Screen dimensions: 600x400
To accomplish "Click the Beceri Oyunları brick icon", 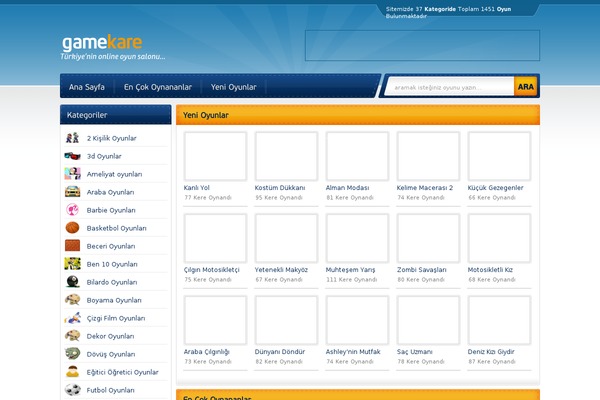I will (x=72, y=246).
